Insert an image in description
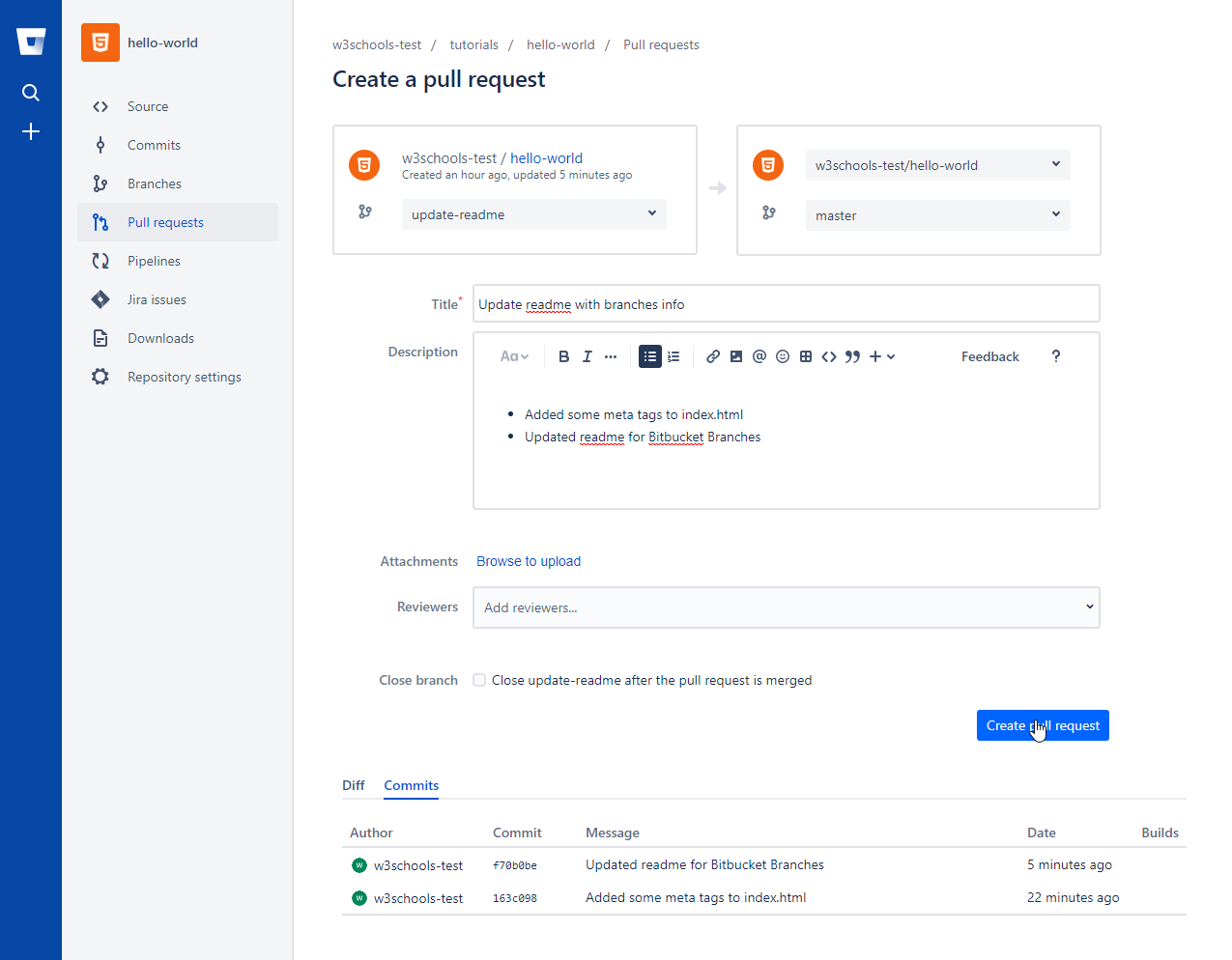The height and width of the screenshot is (960, 1232). tap(736, 356)
